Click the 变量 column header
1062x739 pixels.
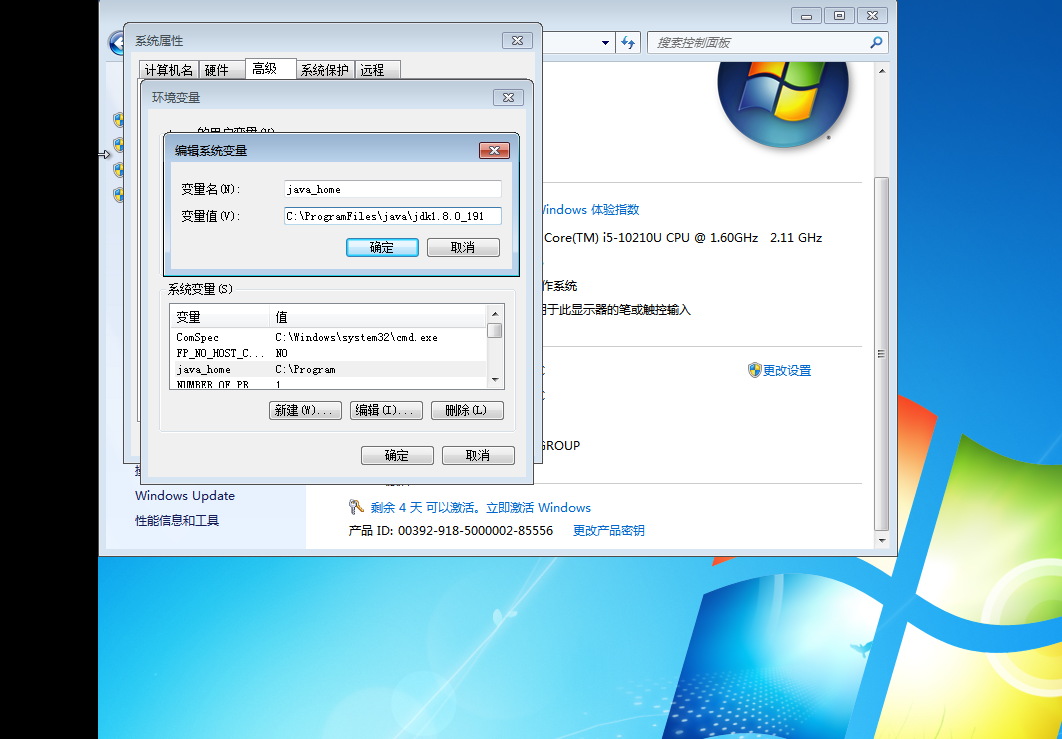coord(219,316)
